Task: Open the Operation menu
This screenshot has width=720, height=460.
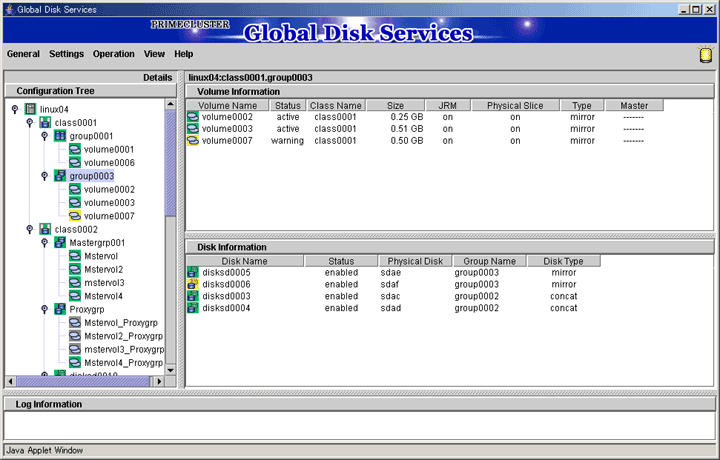Action: point(114,54)
